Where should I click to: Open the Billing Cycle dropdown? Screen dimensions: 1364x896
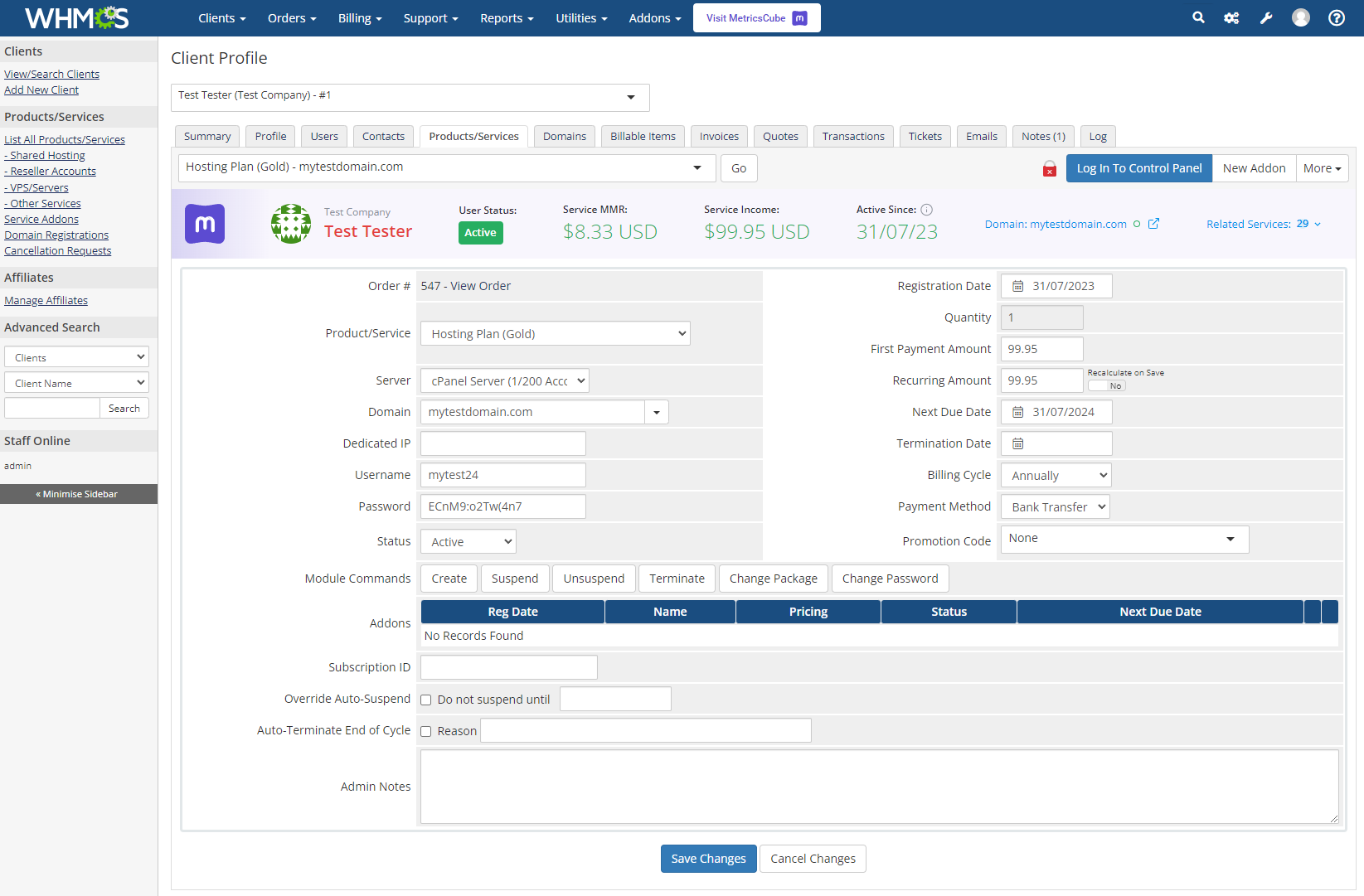(1056, 476)
